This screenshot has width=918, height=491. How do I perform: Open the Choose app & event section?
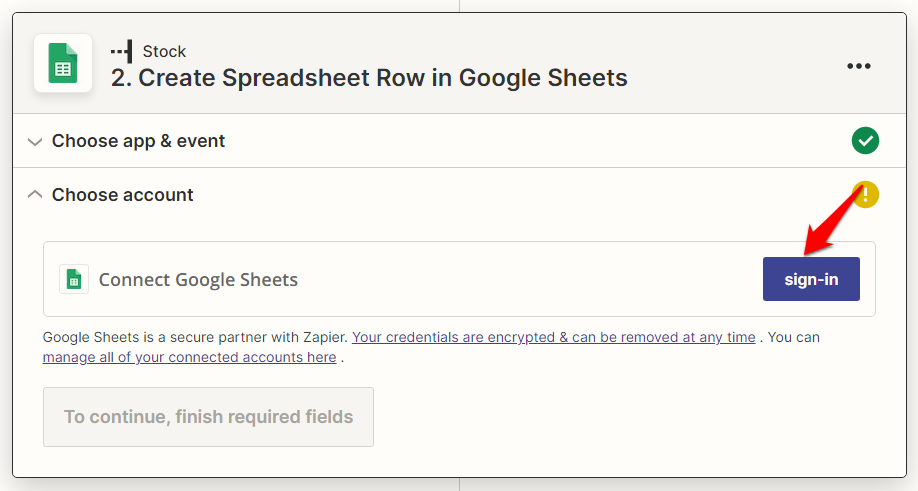pos(138,141)
